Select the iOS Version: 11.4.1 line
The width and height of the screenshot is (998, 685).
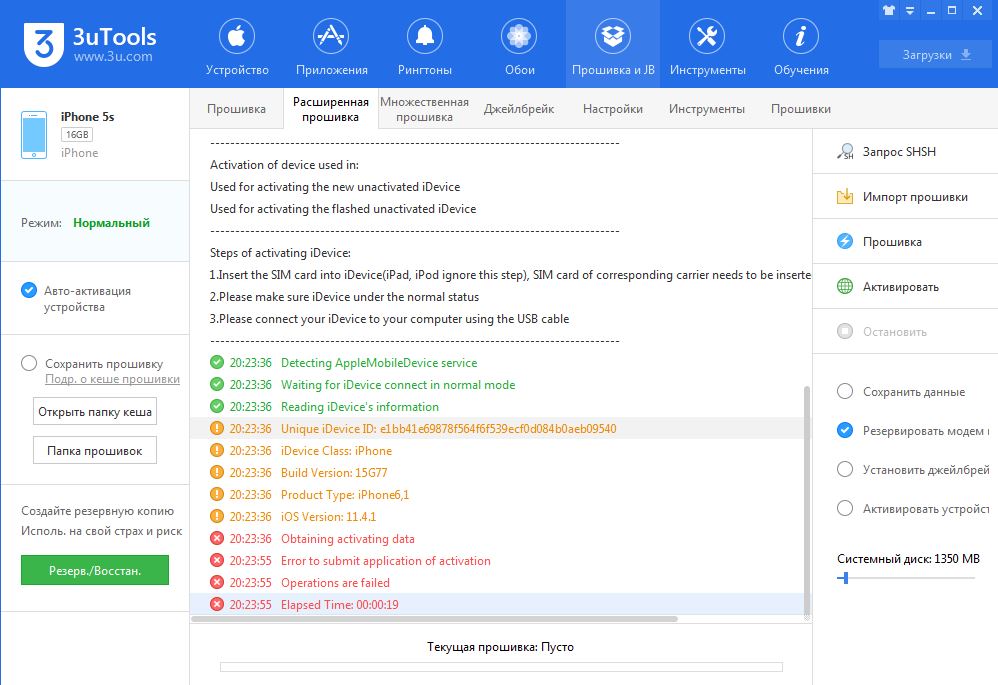pos(497,516)
